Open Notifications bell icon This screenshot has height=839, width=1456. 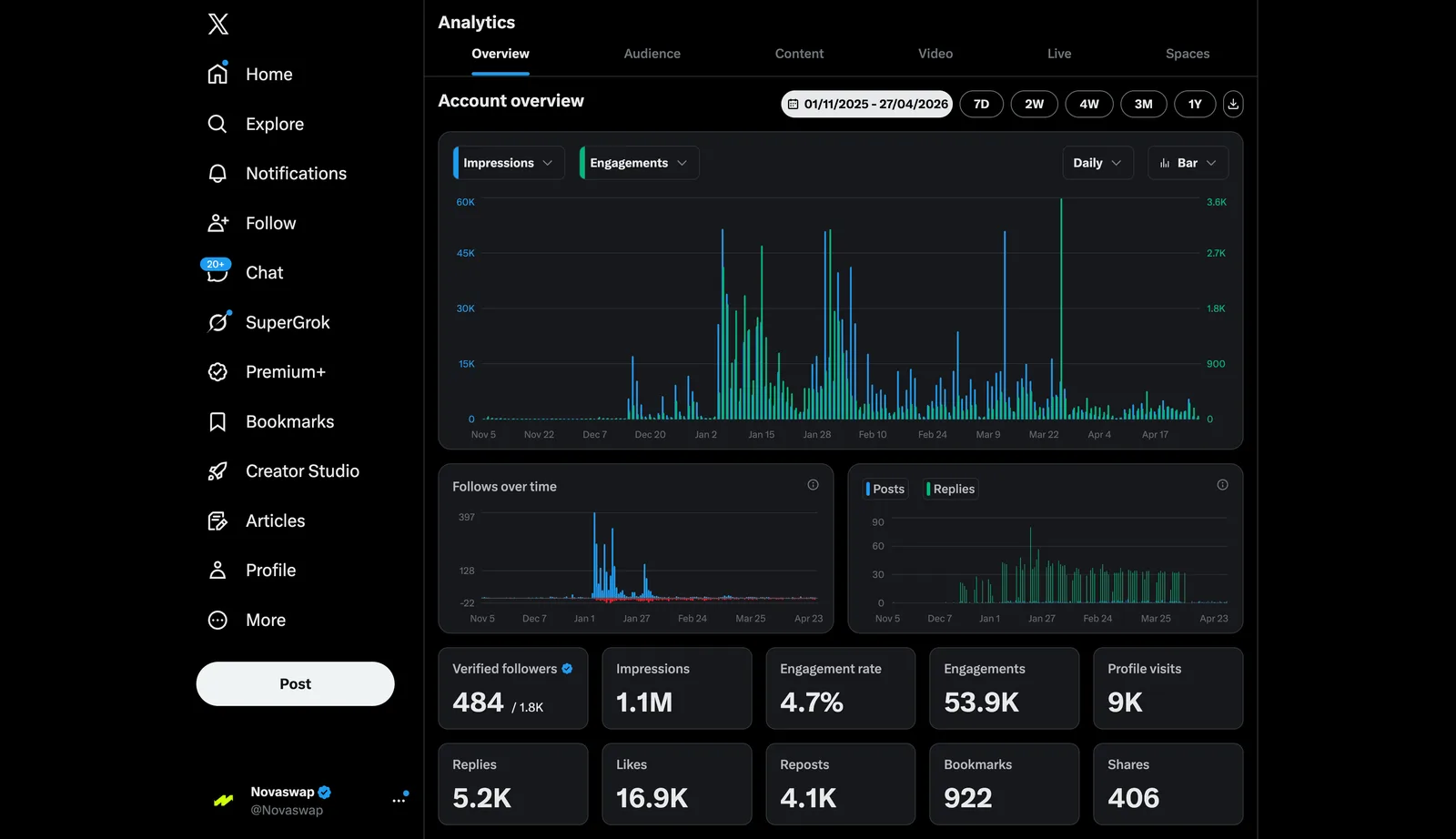[217, 173]
